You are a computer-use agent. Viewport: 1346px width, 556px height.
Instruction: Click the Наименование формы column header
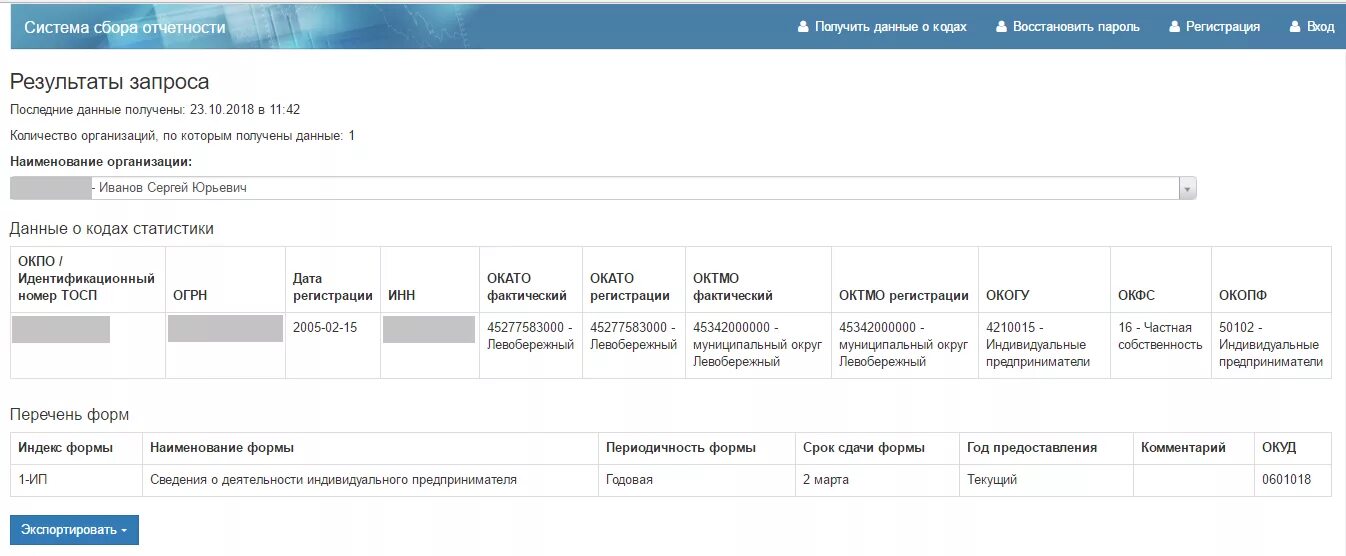(370, 448)
